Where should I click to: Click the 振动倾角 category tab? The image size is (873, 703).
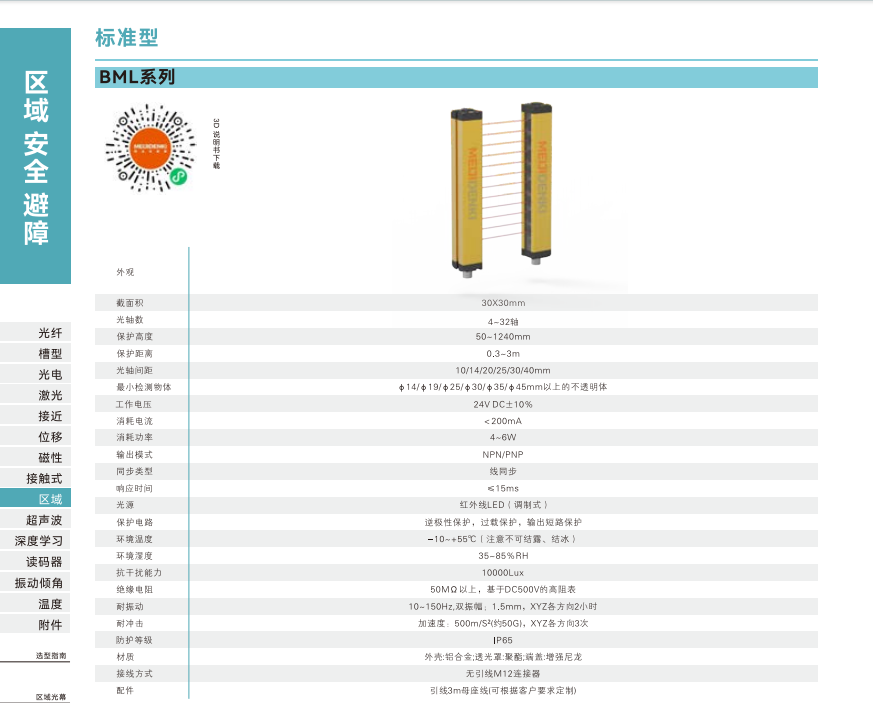39,583
